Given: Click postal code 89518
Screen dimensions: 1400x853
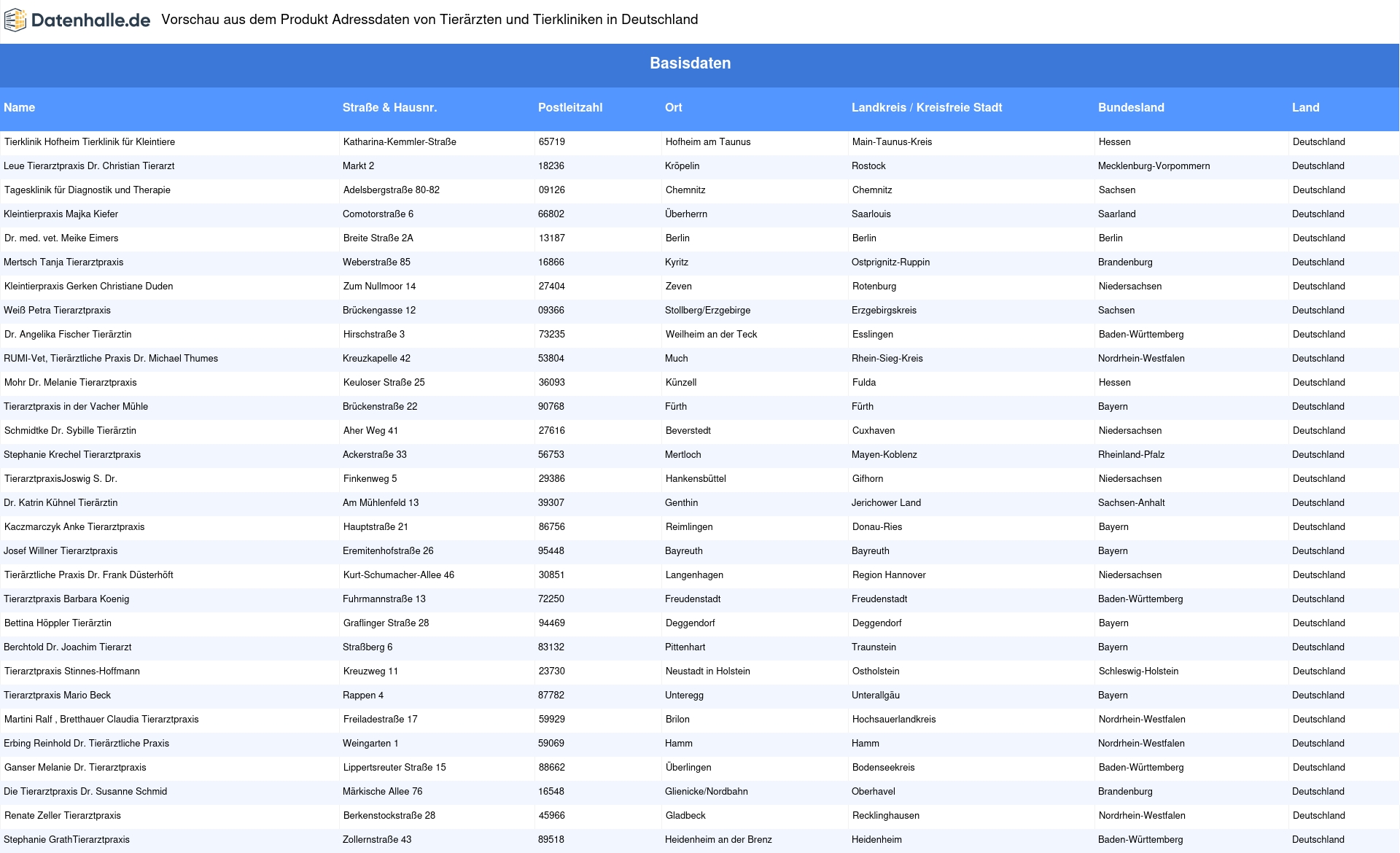Looking at the screenshot, I should point(551,840).
